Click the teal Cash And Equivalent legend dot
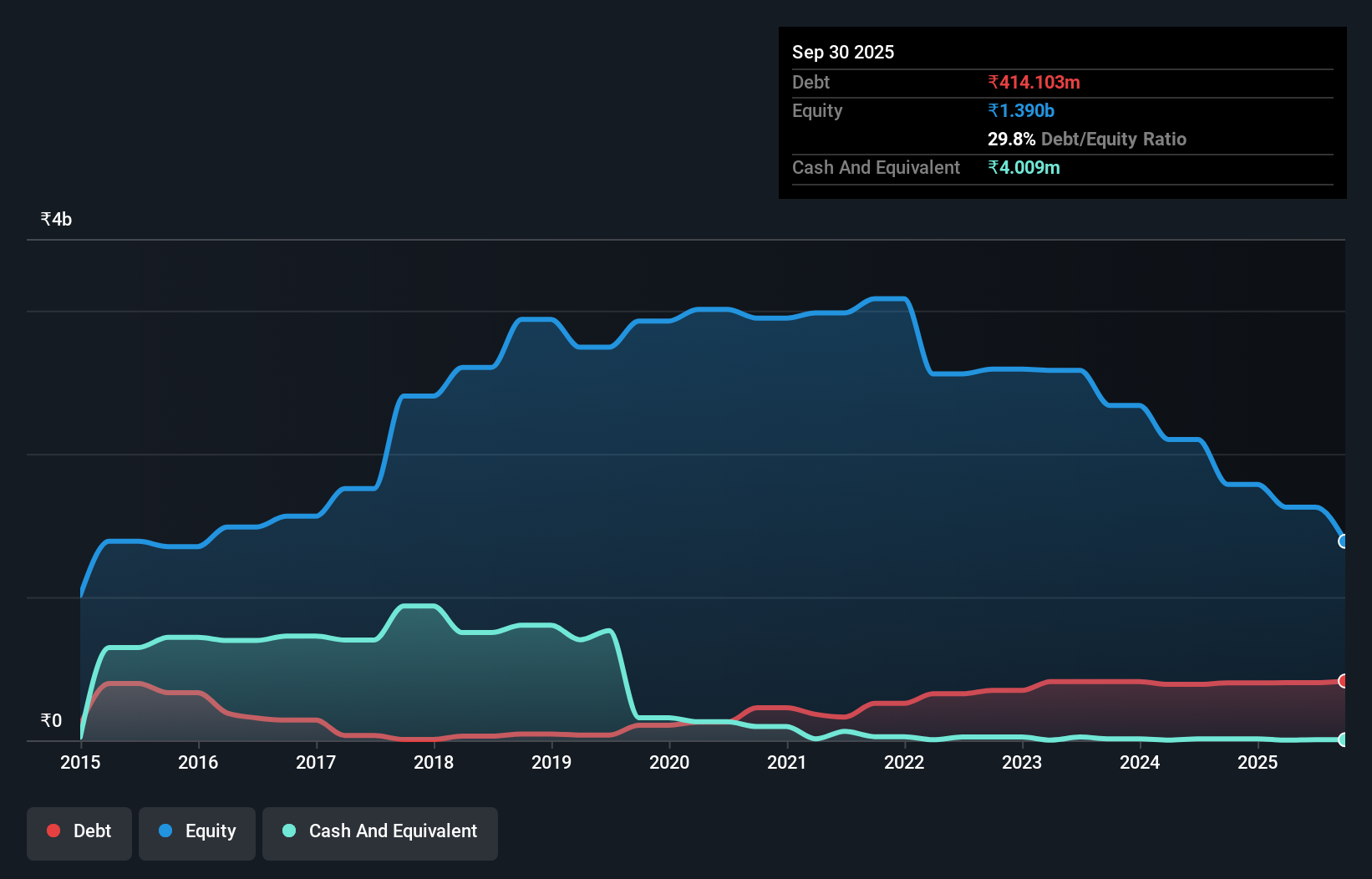1372x879 pixels. (x=288, y=831)
